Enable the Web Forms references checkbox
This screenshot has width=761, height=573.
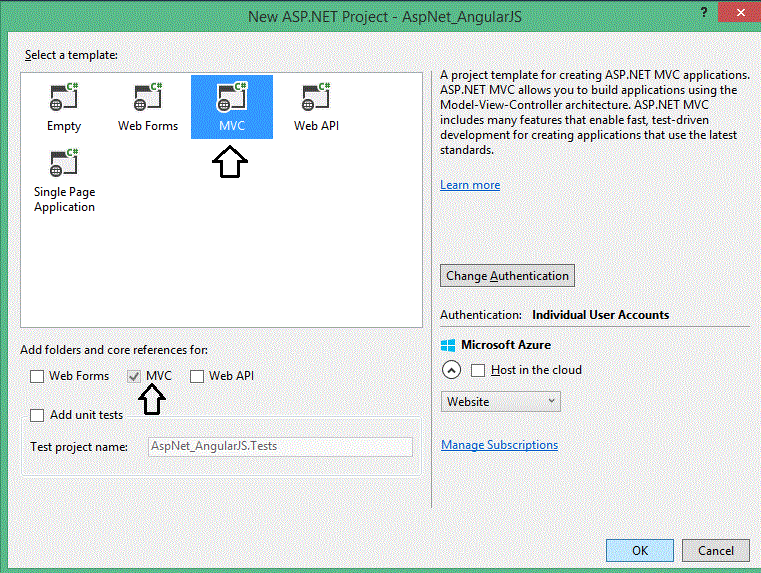[x=37, y=376]
